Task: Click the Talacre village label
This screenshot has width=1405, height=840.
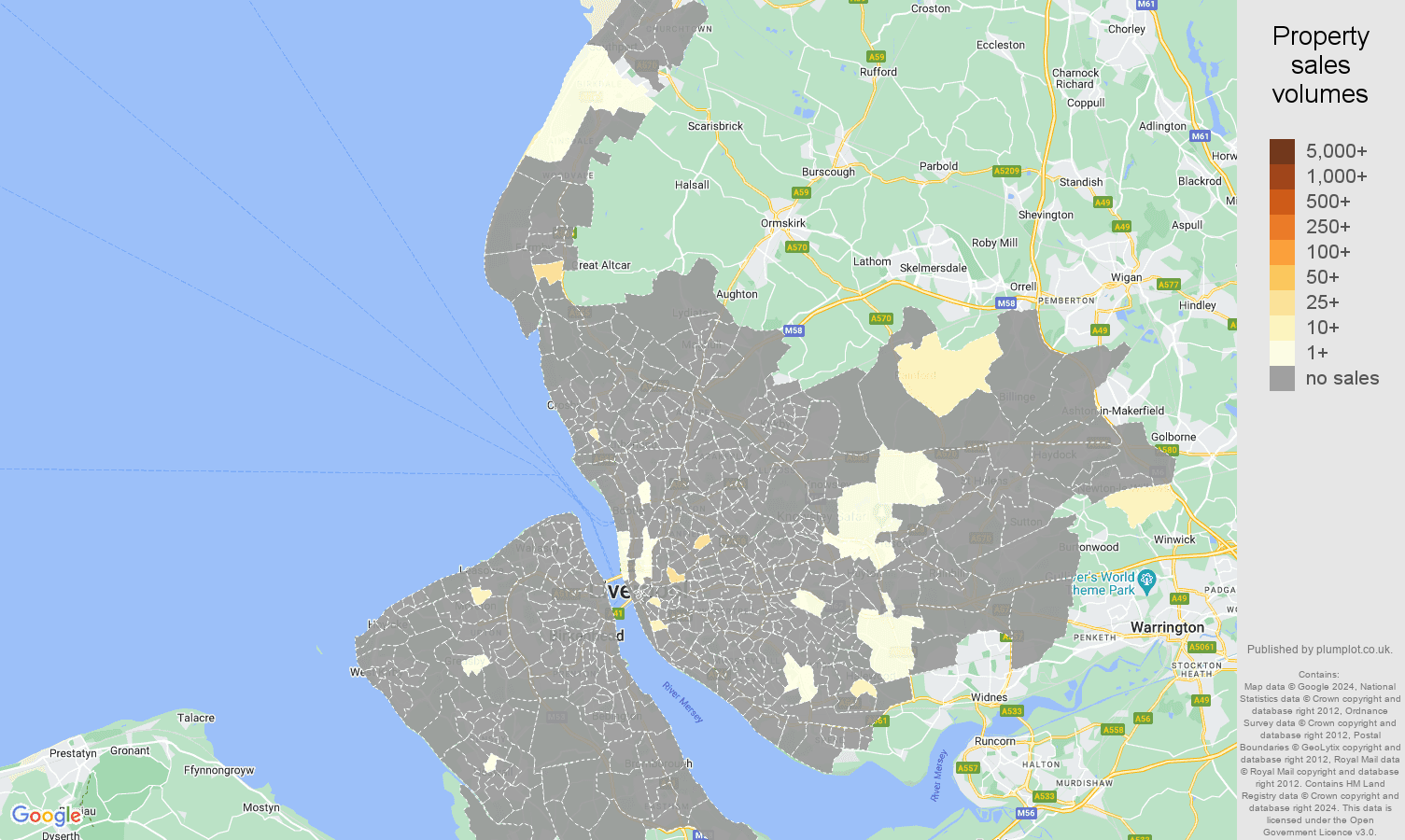Action: 196,718
